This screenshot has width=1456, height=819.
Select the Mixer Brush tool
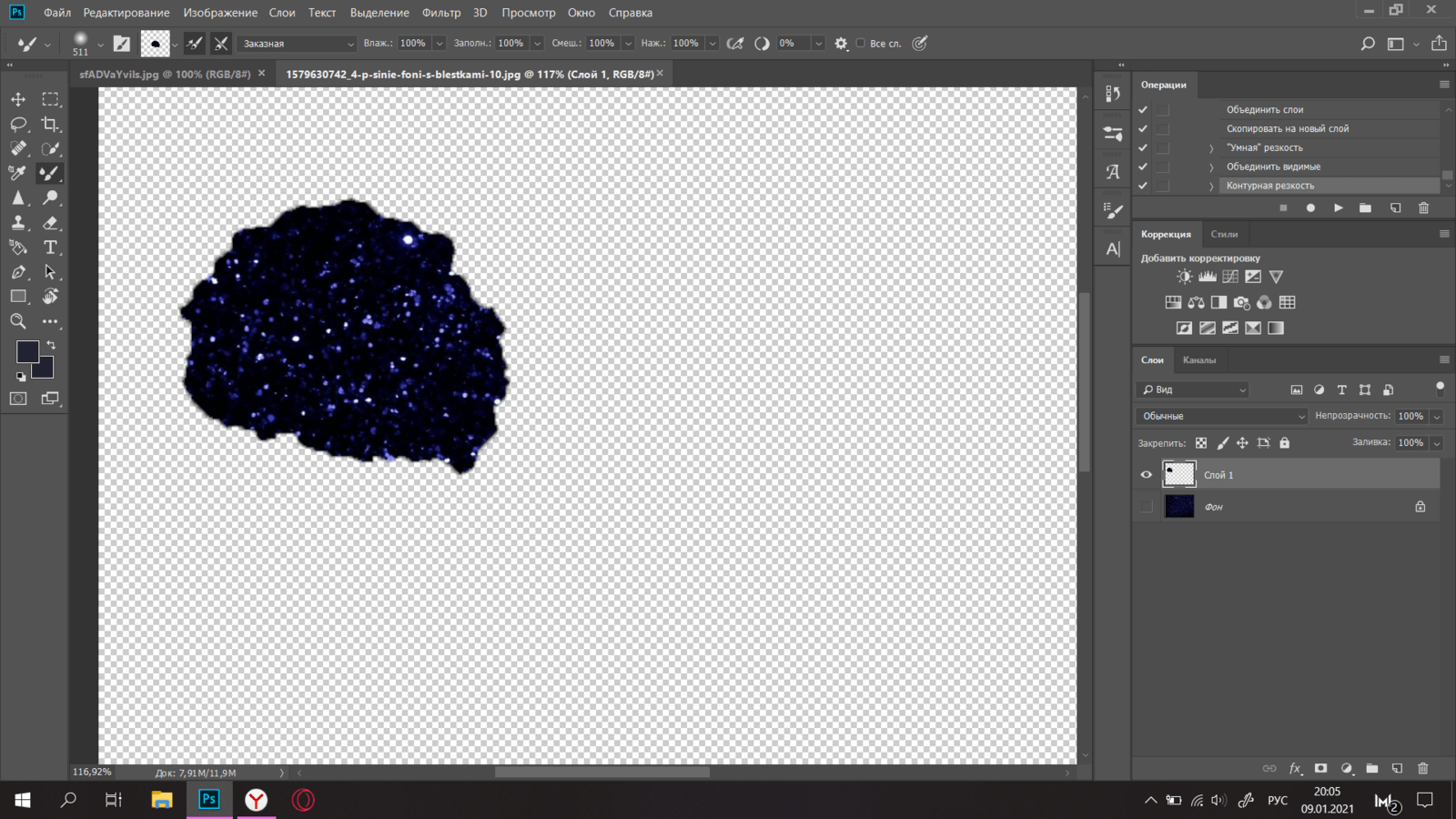point(50,173)
